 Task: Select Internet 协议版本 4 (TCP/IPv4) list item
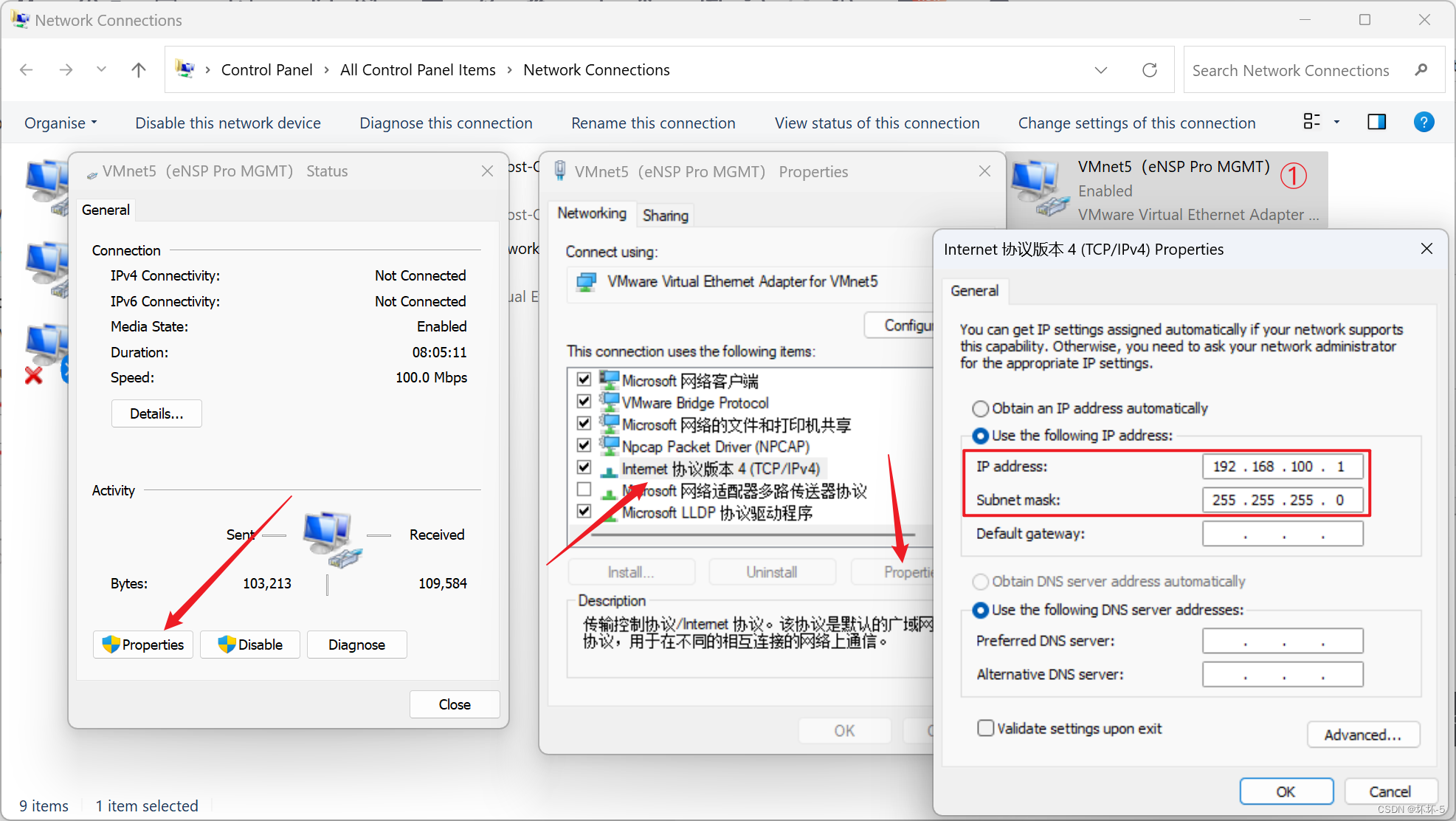720,469
